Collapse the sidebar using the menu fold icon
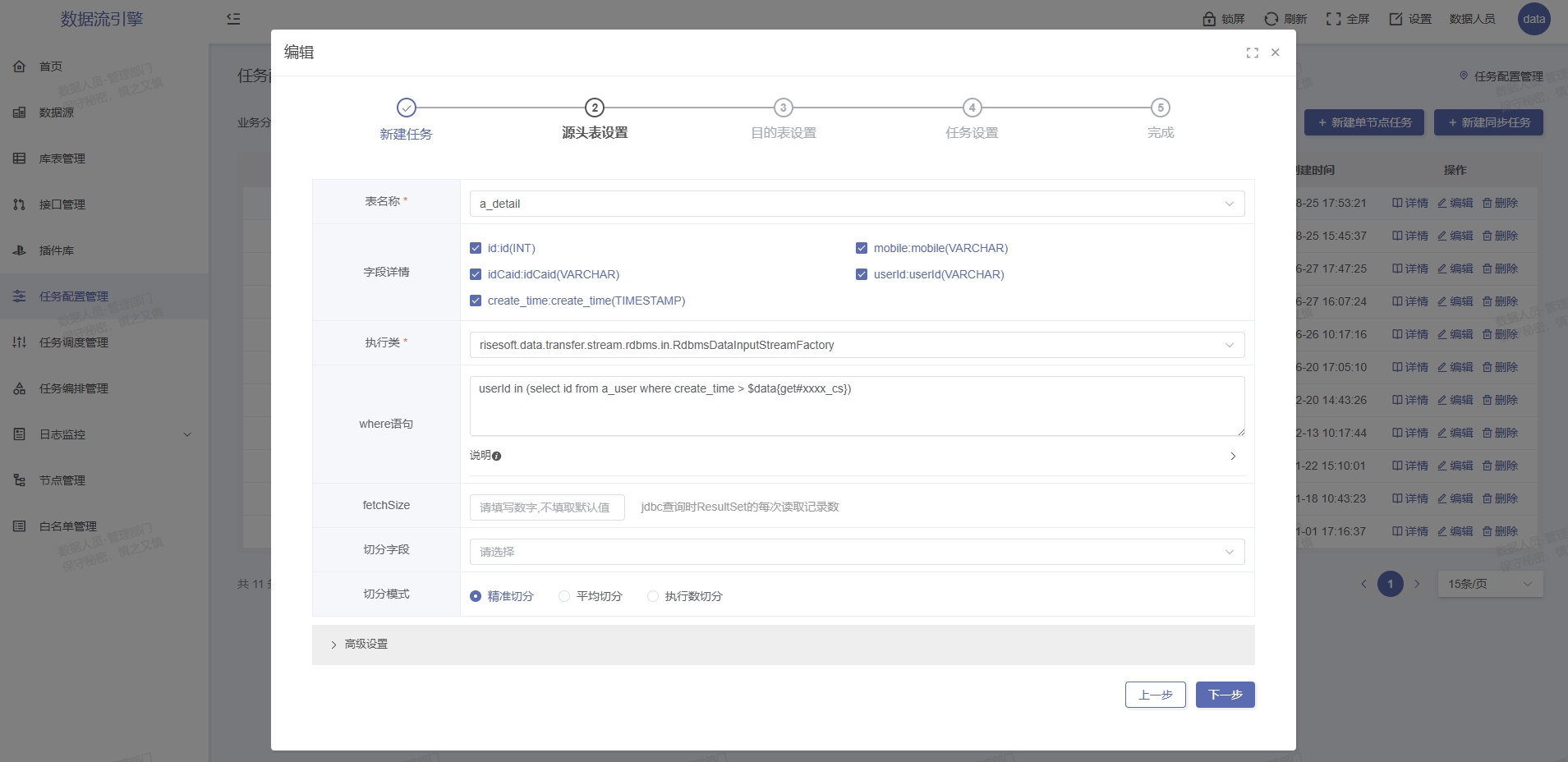 coord(233,19)
